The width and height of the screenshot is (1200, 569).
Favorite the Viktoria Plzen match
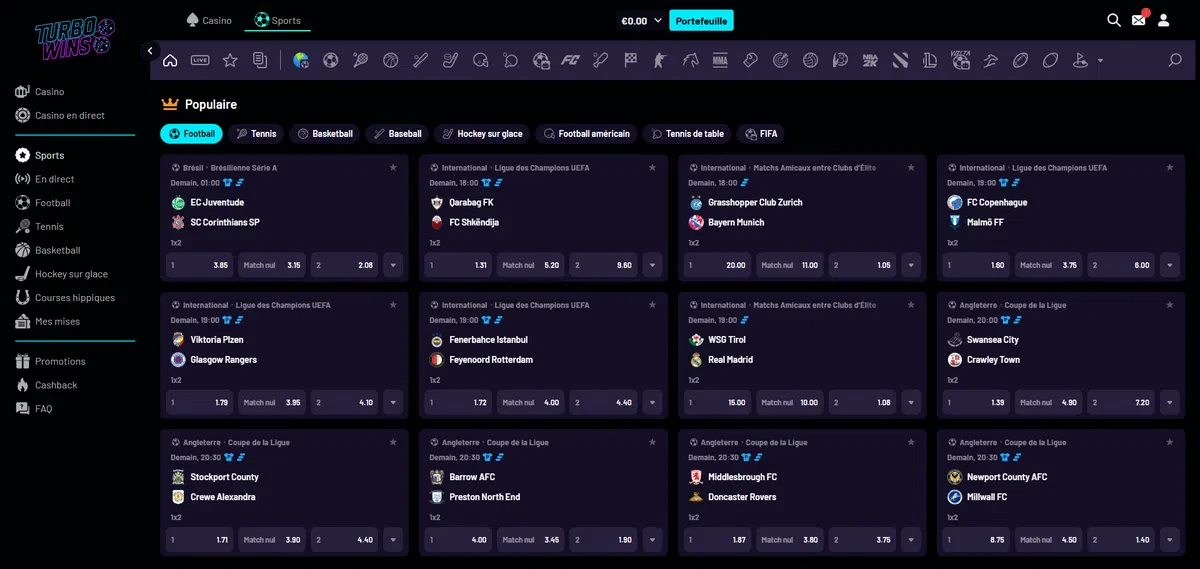point(393,305)
